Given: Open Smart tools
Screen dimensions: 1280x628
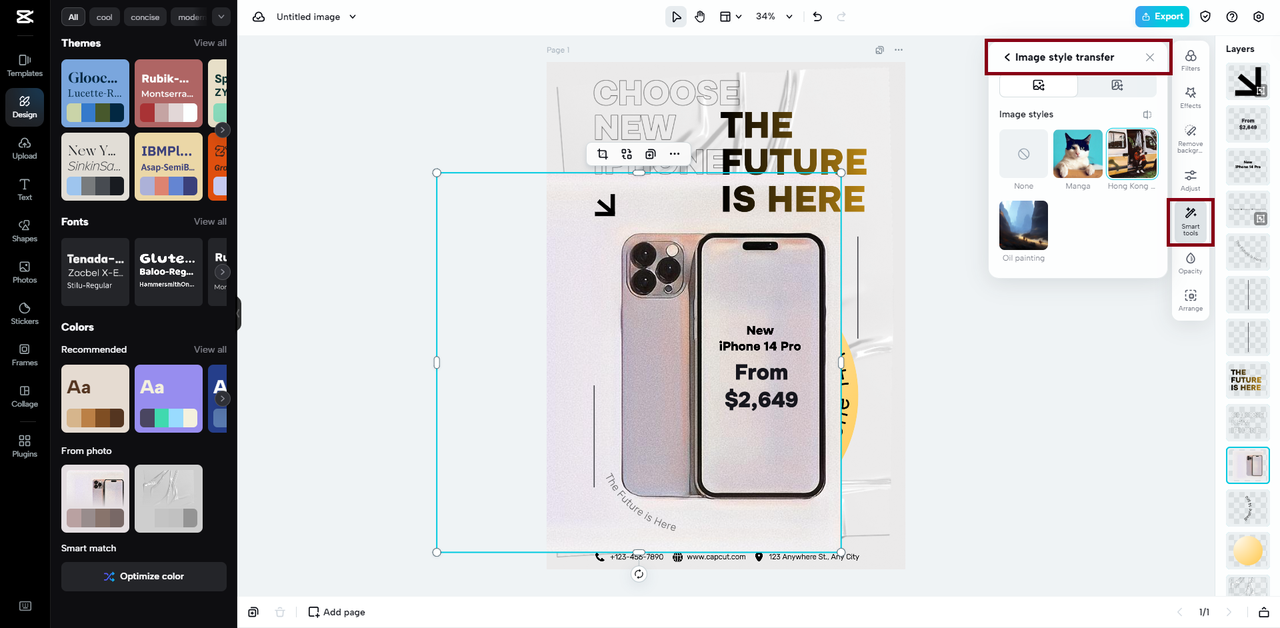Looking at the screenshot, I should click(x=1190, y=221).
